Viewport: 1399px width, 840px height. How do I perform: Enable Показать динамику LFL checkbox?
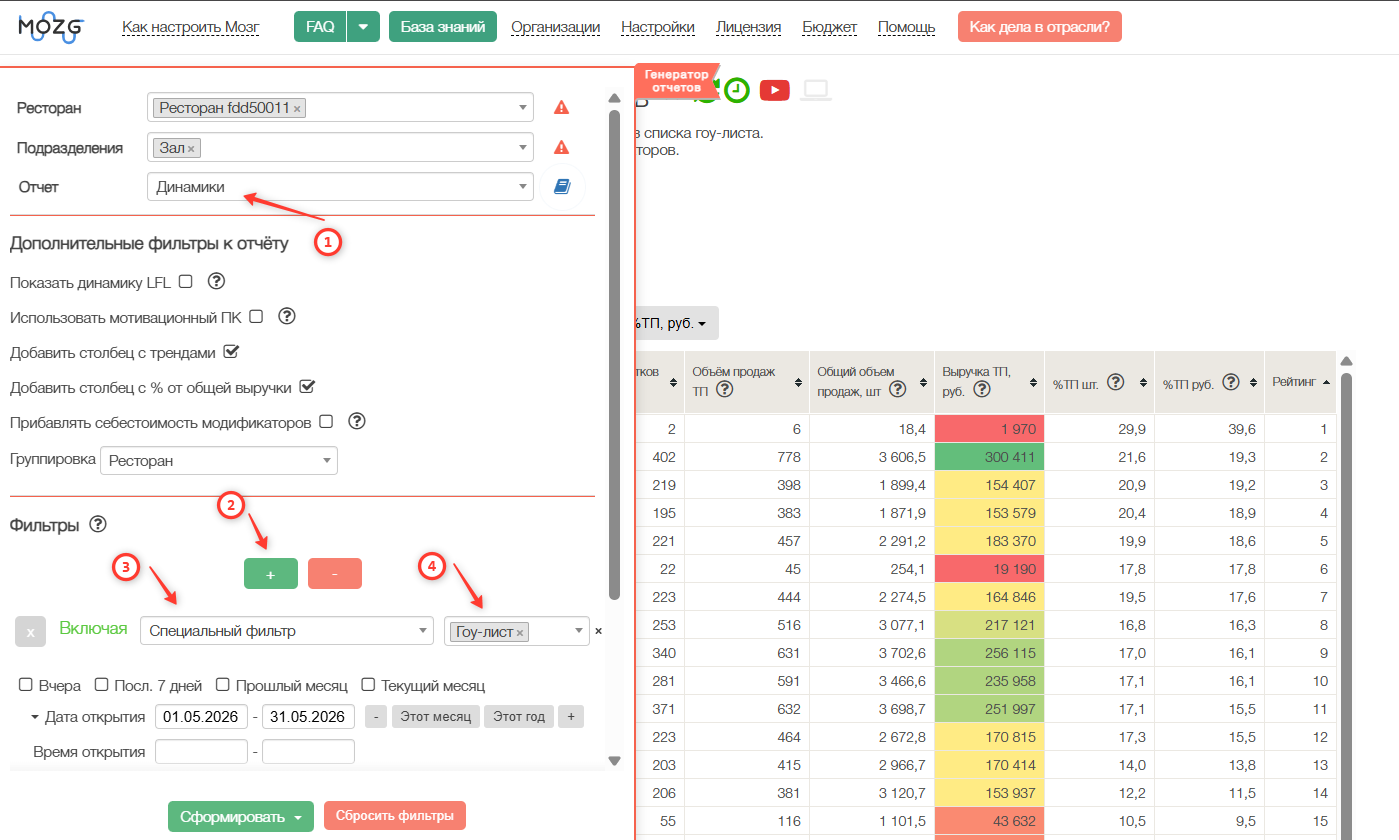tap(185, 282)
